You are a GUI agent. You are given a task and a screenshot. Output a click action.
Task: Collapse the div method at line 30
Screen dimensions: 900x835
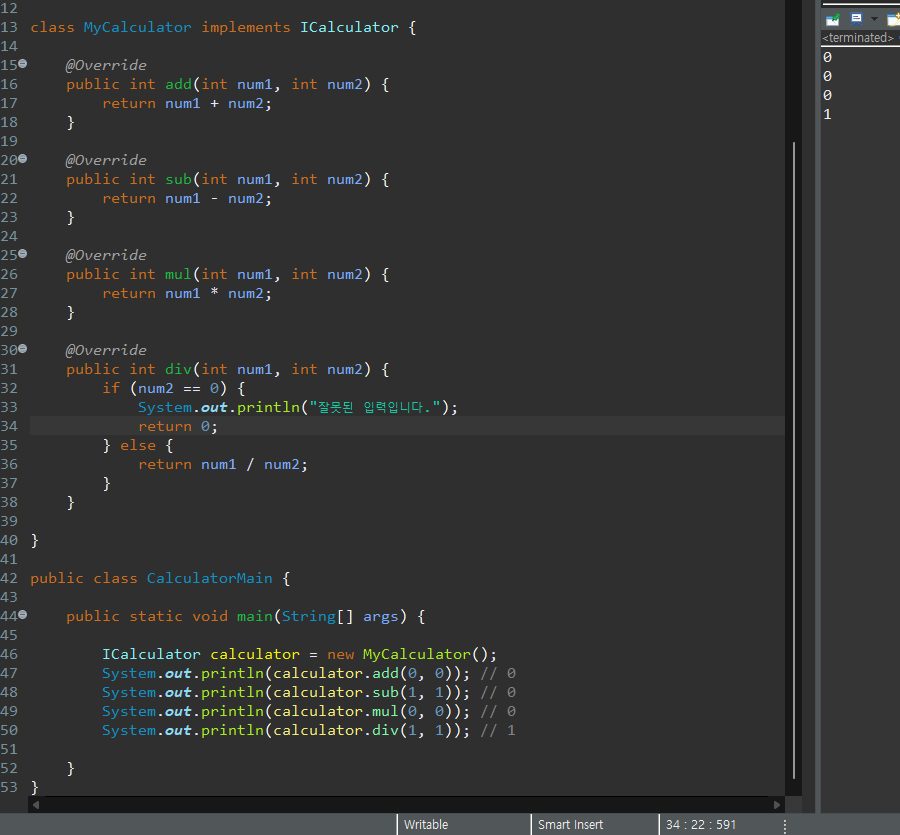(x=22, y=349)
